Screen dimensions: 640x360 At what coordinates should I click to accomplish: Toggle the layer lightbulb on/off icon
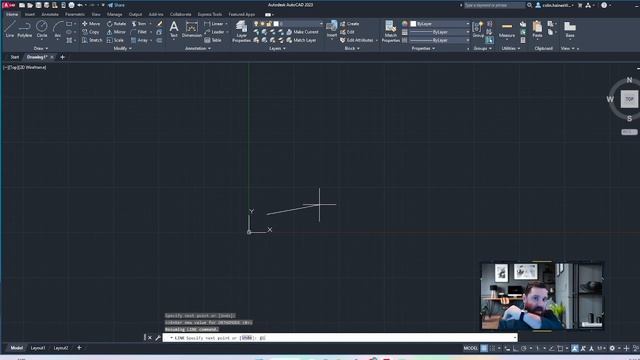256,24
